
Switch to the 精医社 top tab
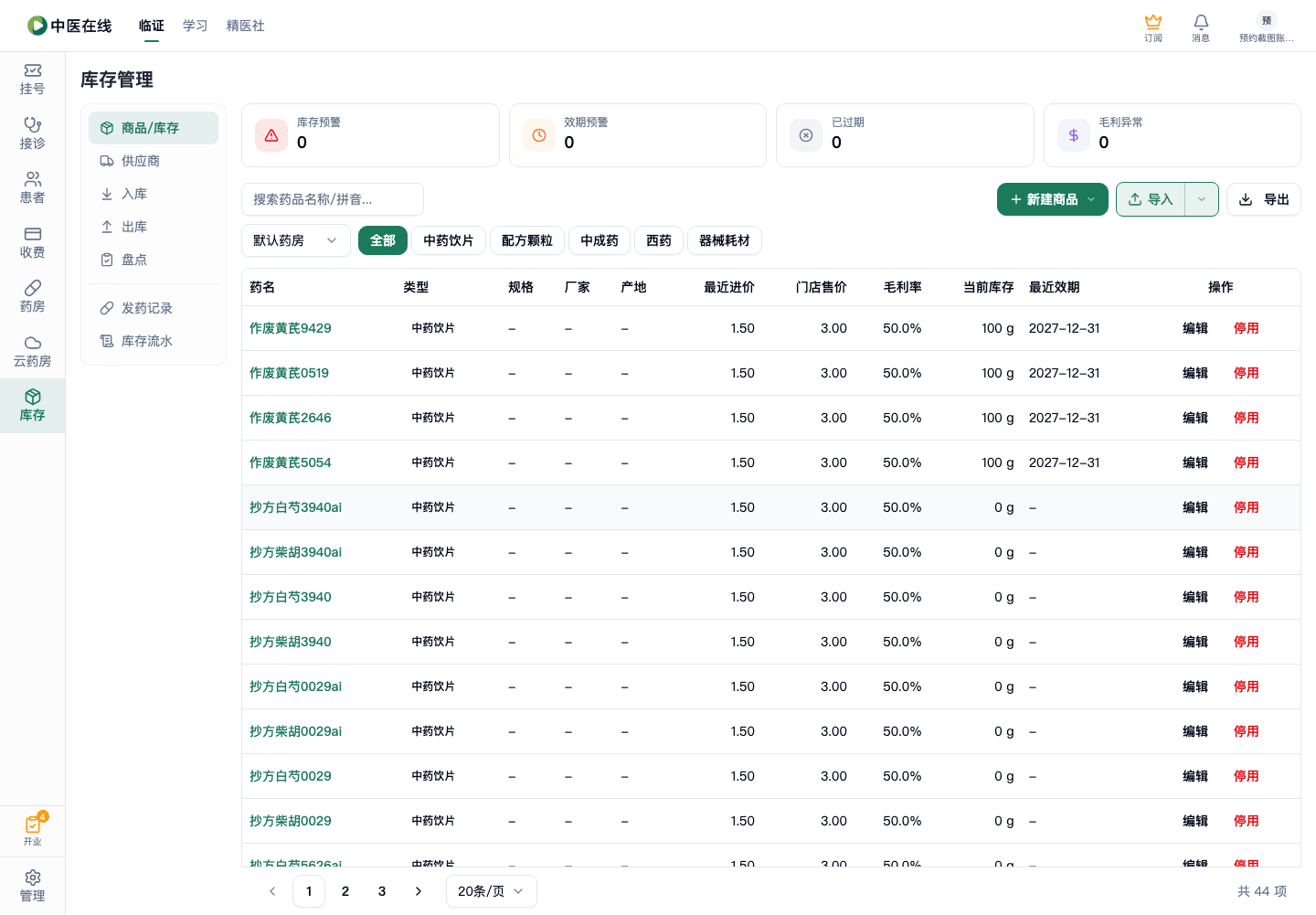tap(246, 26)
